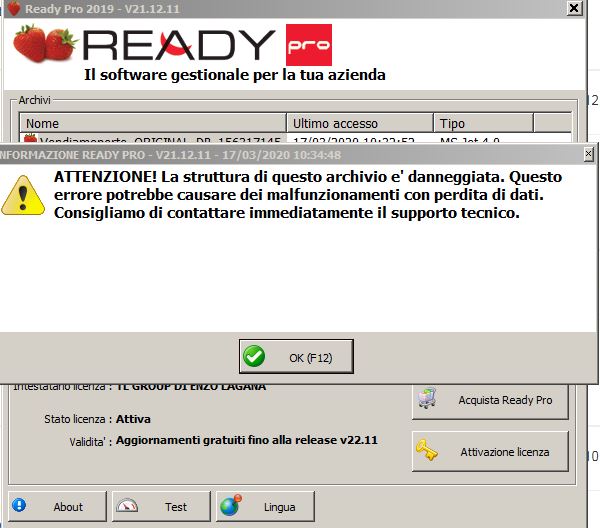Select text 'Aggiornamenti gratuiti fino alla release v22.11'
This screenshot has width=600, height=528.
[x=247, y=440]
